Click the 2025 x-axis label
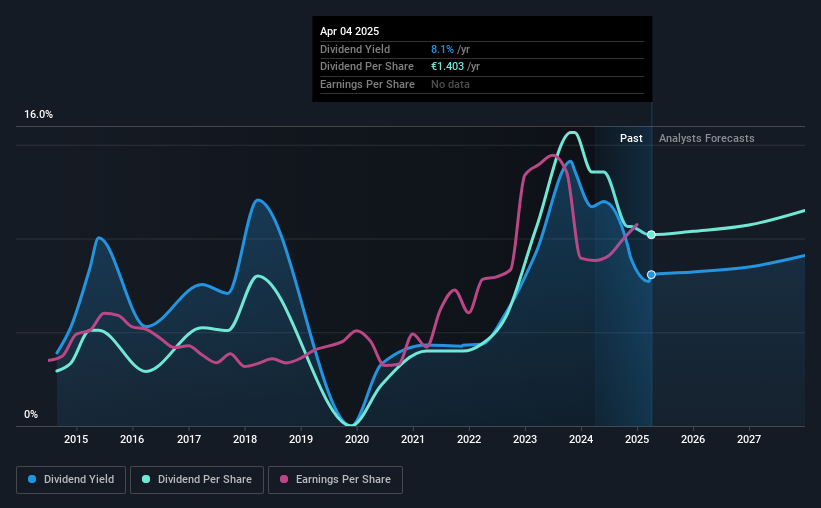Screen dimensions: 821x508 [x=637, y=439]
